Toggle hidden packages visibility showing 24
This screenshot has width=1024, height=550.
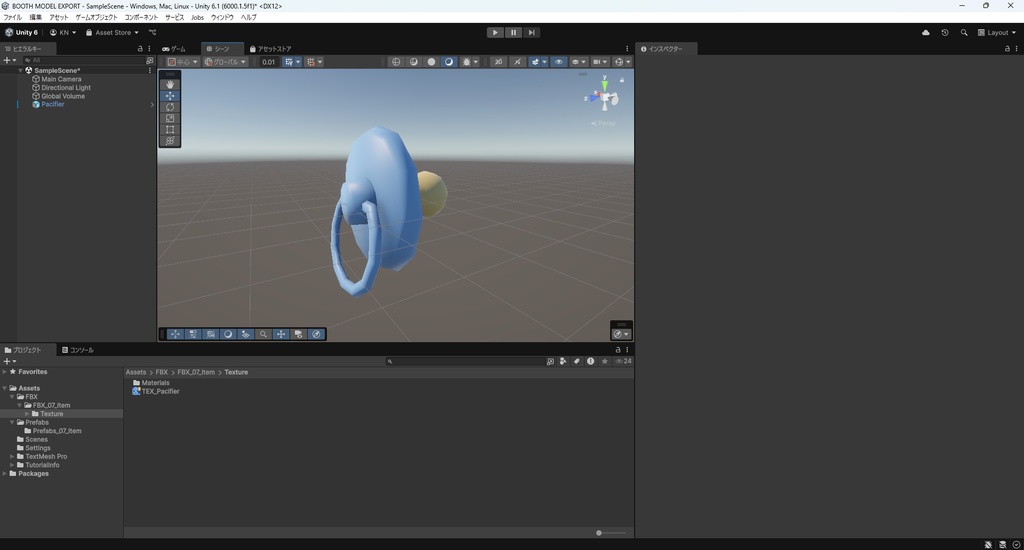624,361
